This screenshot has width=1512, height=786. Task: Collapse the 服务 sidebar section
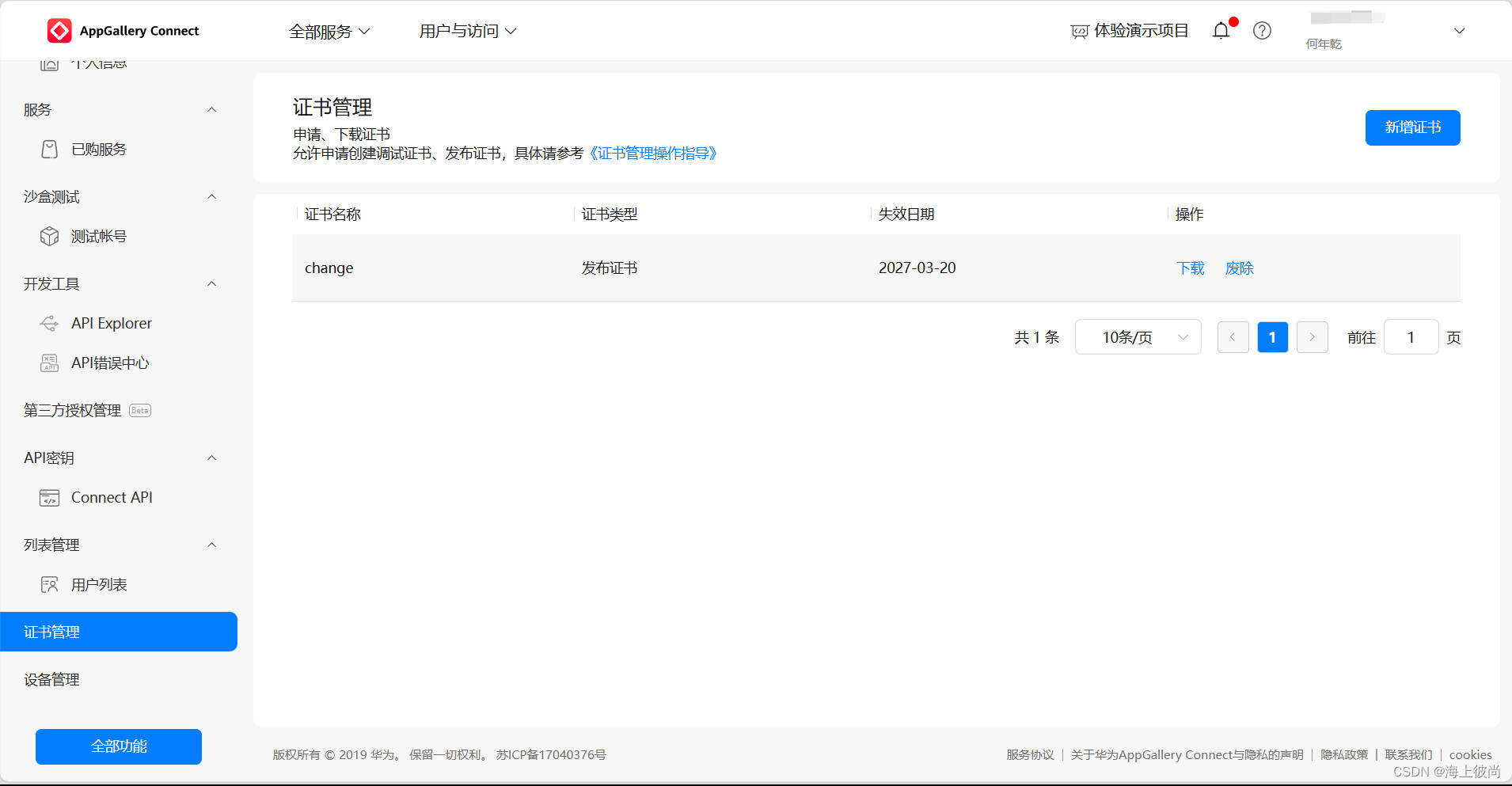211,109
